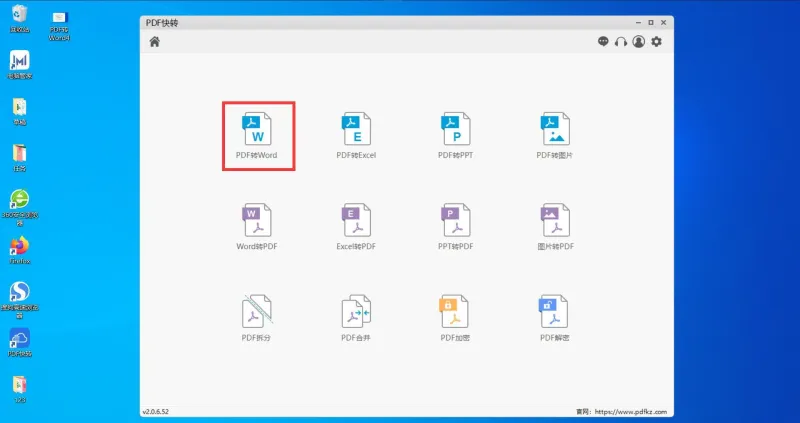Select the PDF转Word4 file on desktop
The image size is (800, 423).
[60, 26]
